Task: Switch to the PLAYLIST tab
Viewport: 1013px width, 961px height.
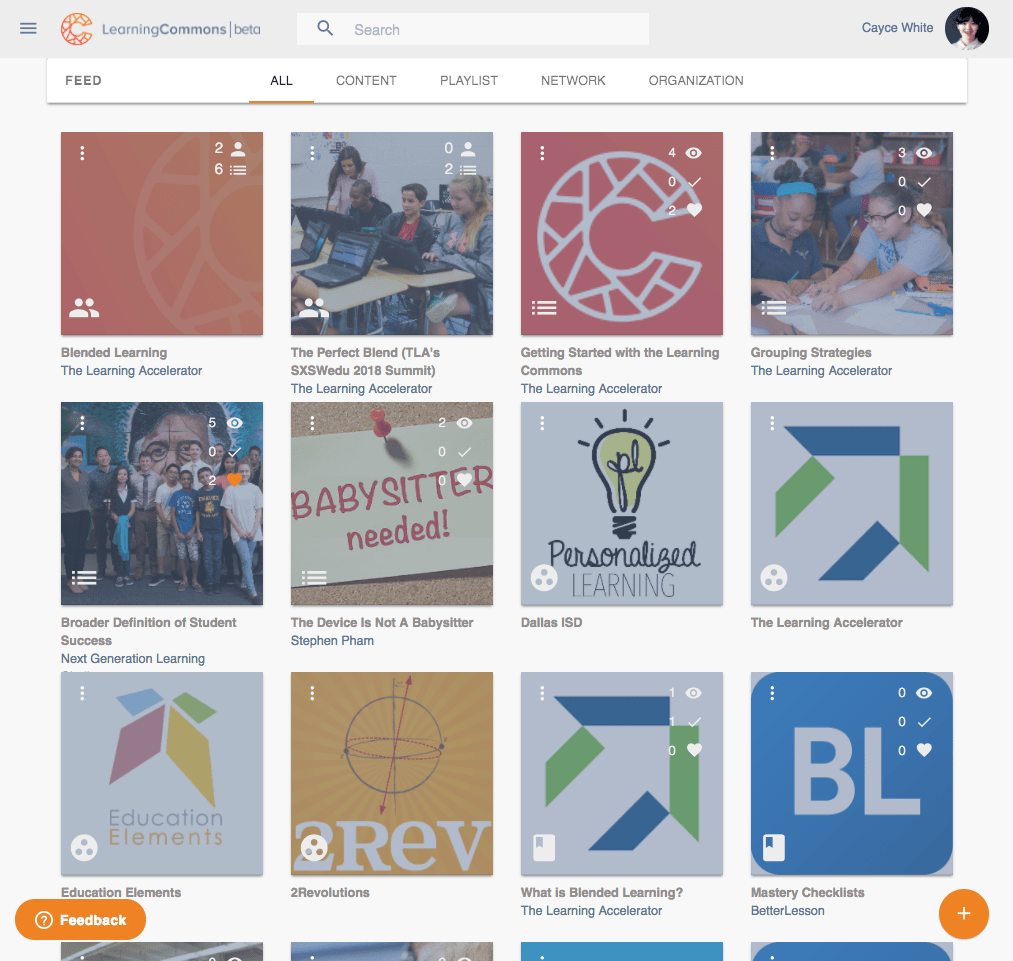Action: [468, 81]
